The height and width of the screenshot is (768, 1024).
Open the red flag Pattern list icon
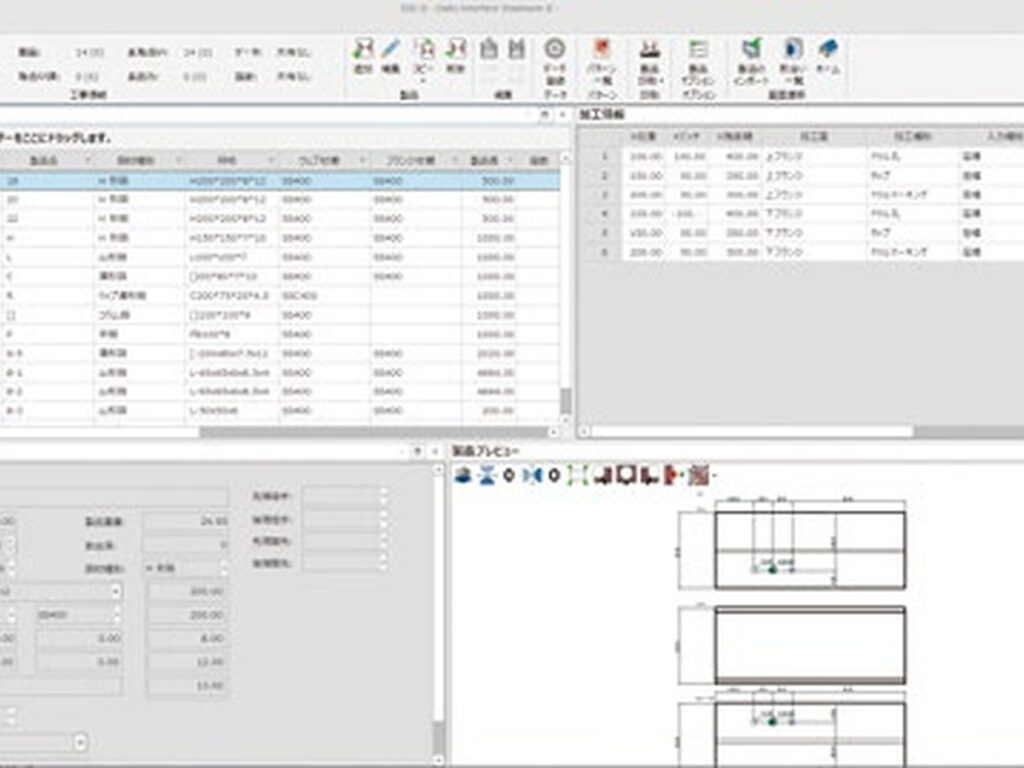pos(601,49)
